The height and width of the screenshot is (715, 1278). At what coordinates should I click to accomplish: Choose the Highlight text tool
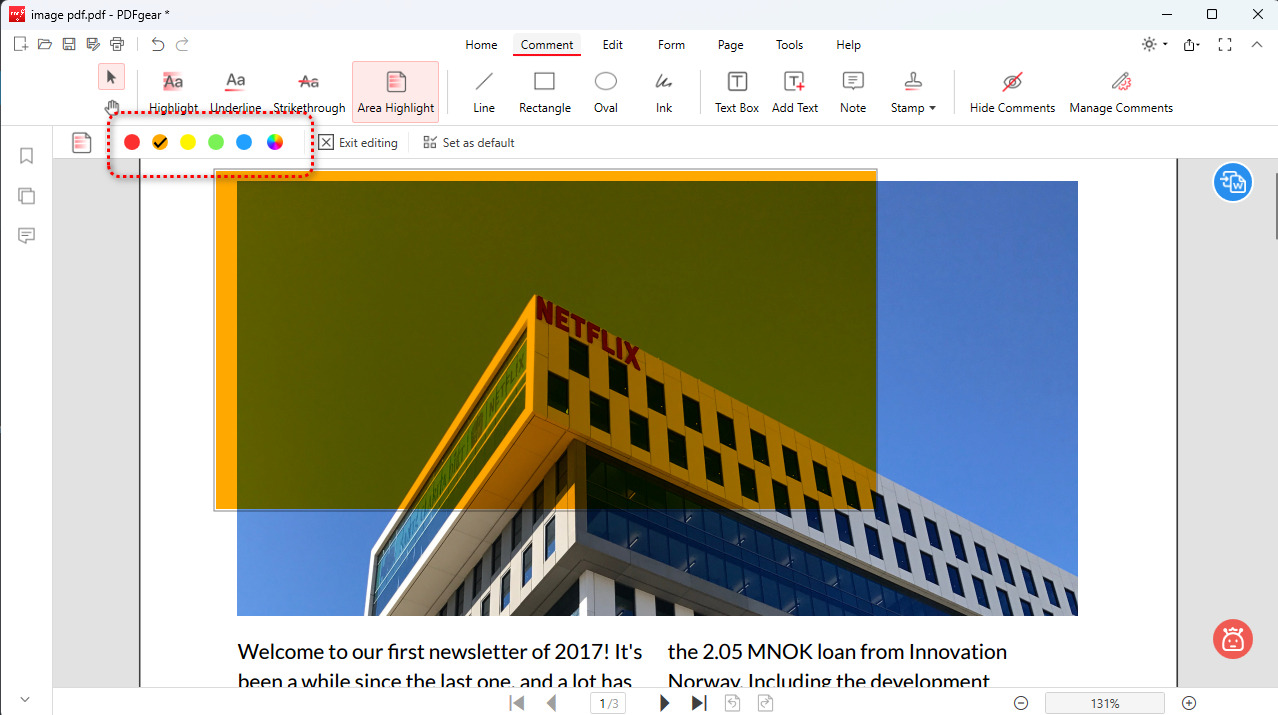[174, 93]
